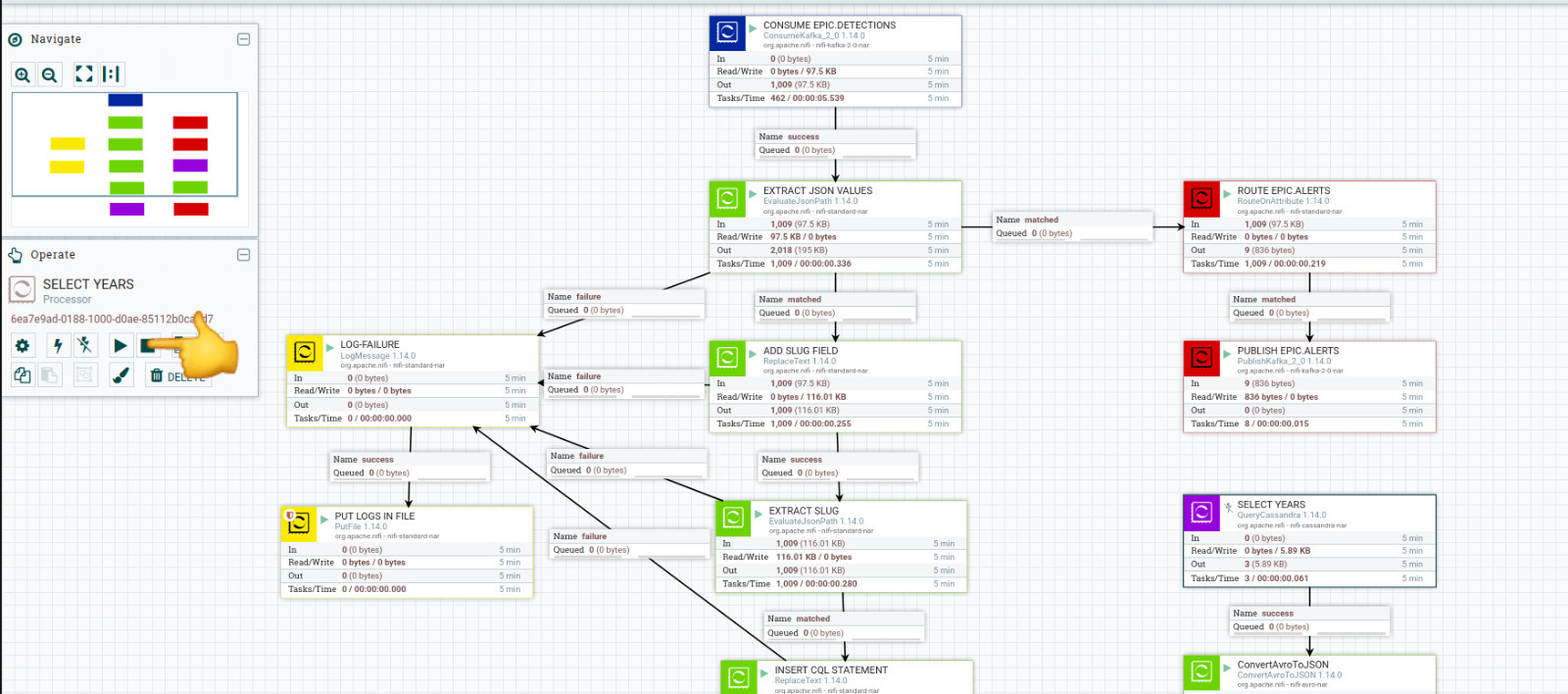Select purple icon of SELECT YEARS processor
1568x694 pixels.
(1201, 513)
